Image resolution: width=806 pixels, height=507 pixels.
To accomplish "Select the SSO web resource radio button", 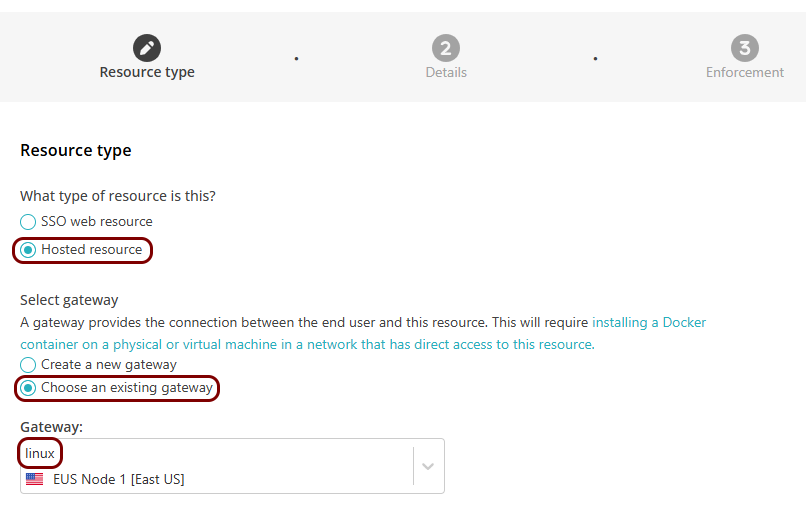I will (x=28, y=222).
